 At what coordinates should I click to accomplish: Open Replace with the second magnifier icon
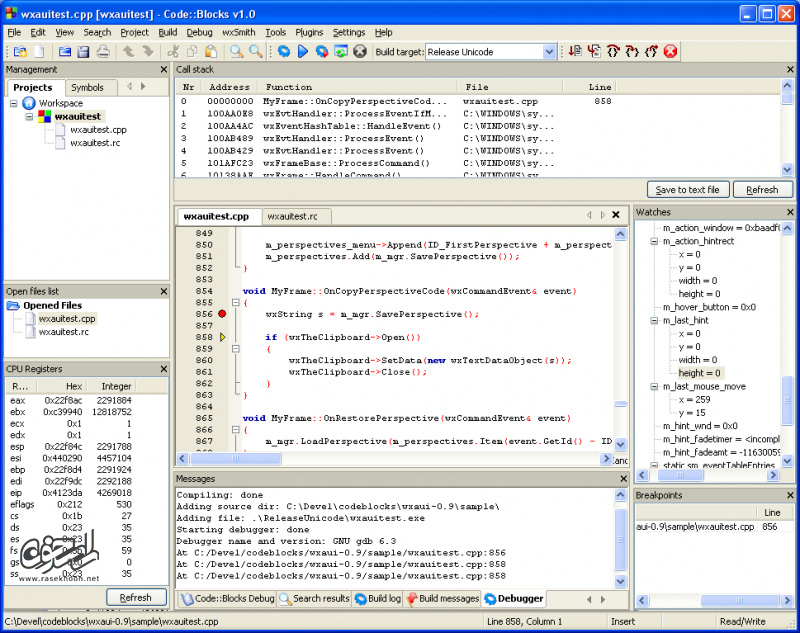[x=256, y=52]
